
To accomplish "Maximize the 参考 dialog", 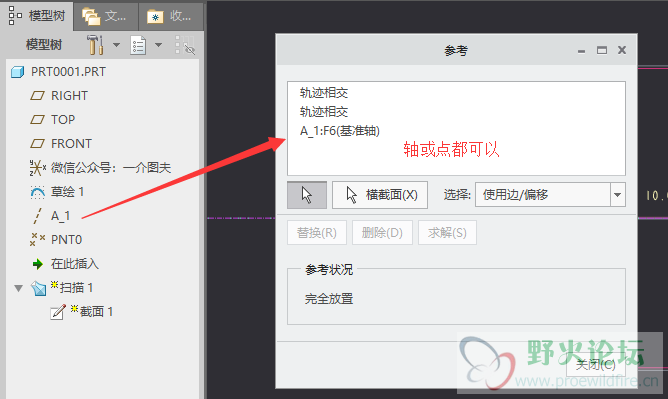I will point(602,50).
